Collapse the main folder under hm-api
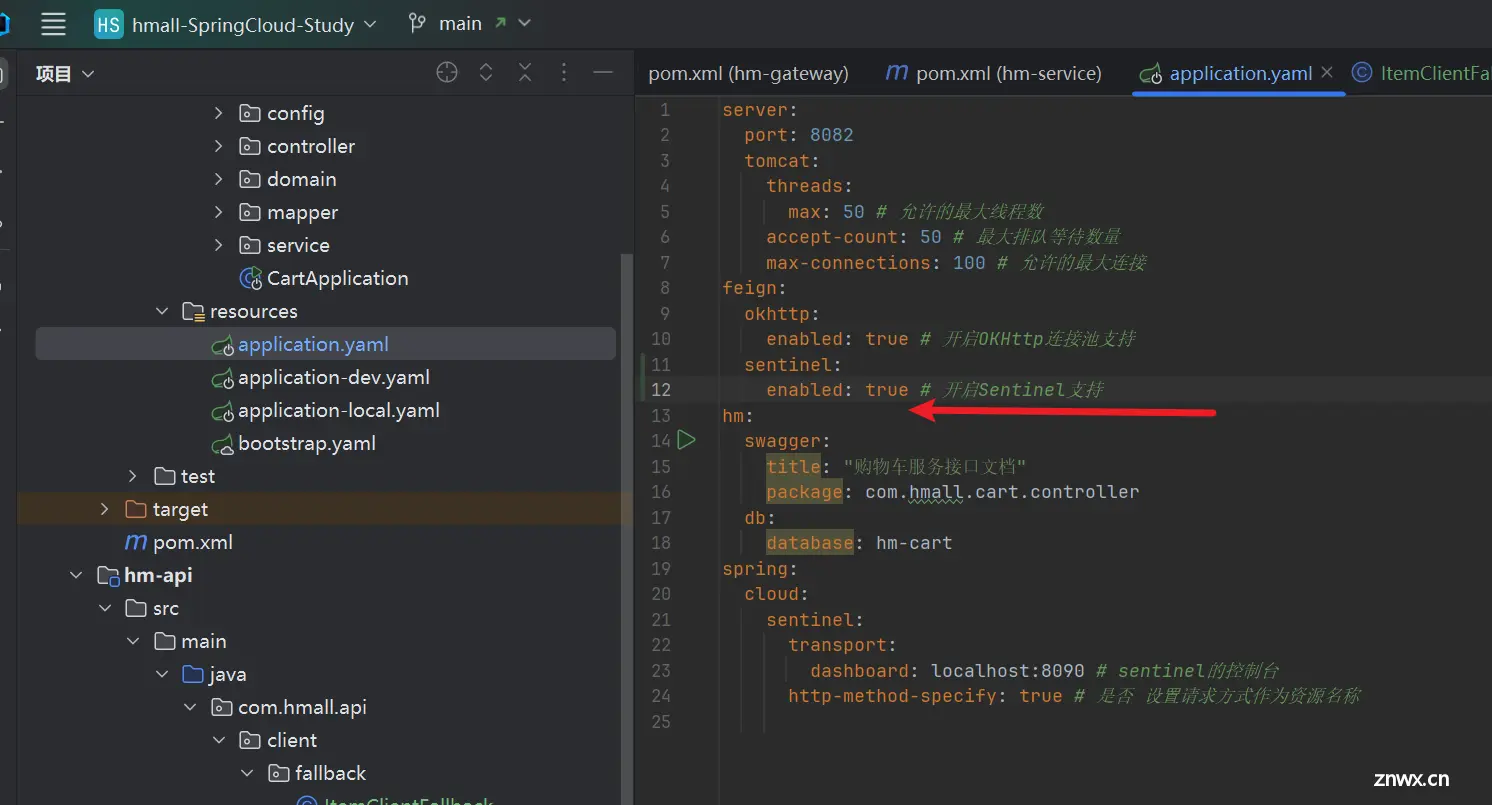Viewport: 1492px width, 805px height. [x=133, y=641]
